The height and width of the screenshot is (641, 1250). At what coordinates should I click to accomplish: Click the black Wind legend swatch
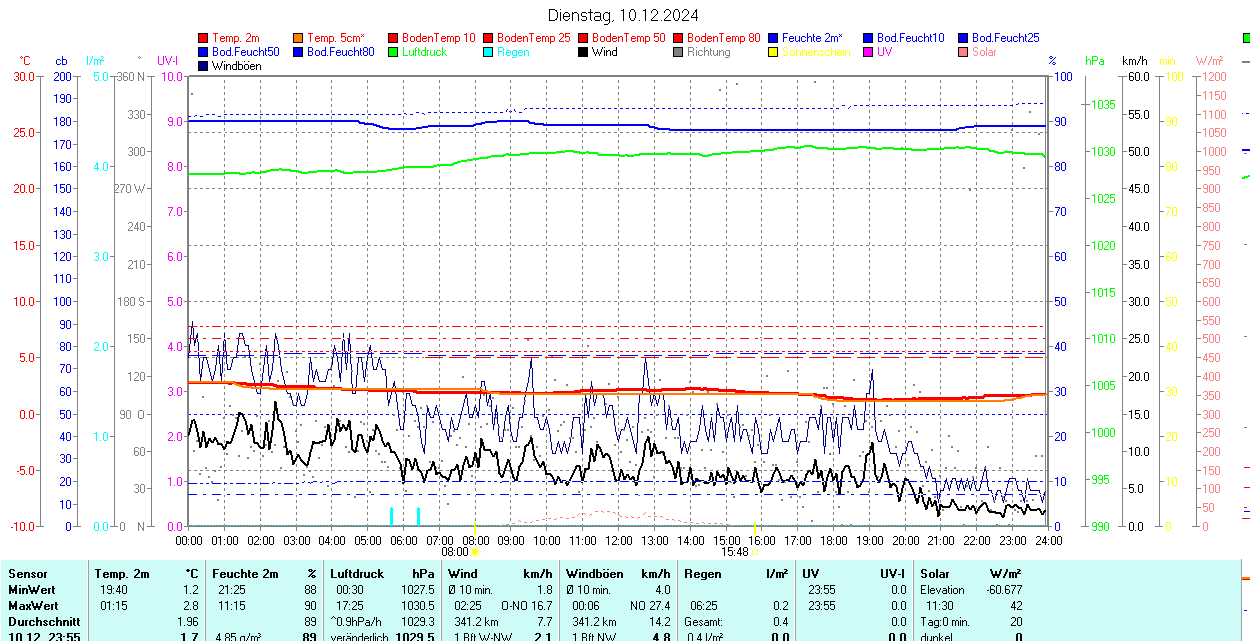click(584, 52)
